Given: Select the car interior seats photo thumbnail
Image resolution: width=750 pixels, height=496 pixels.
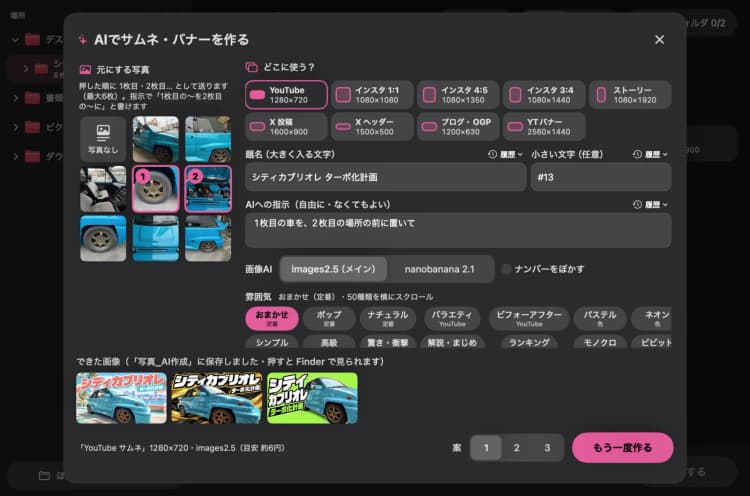Looking at the screenshot, I should (103, 189).
